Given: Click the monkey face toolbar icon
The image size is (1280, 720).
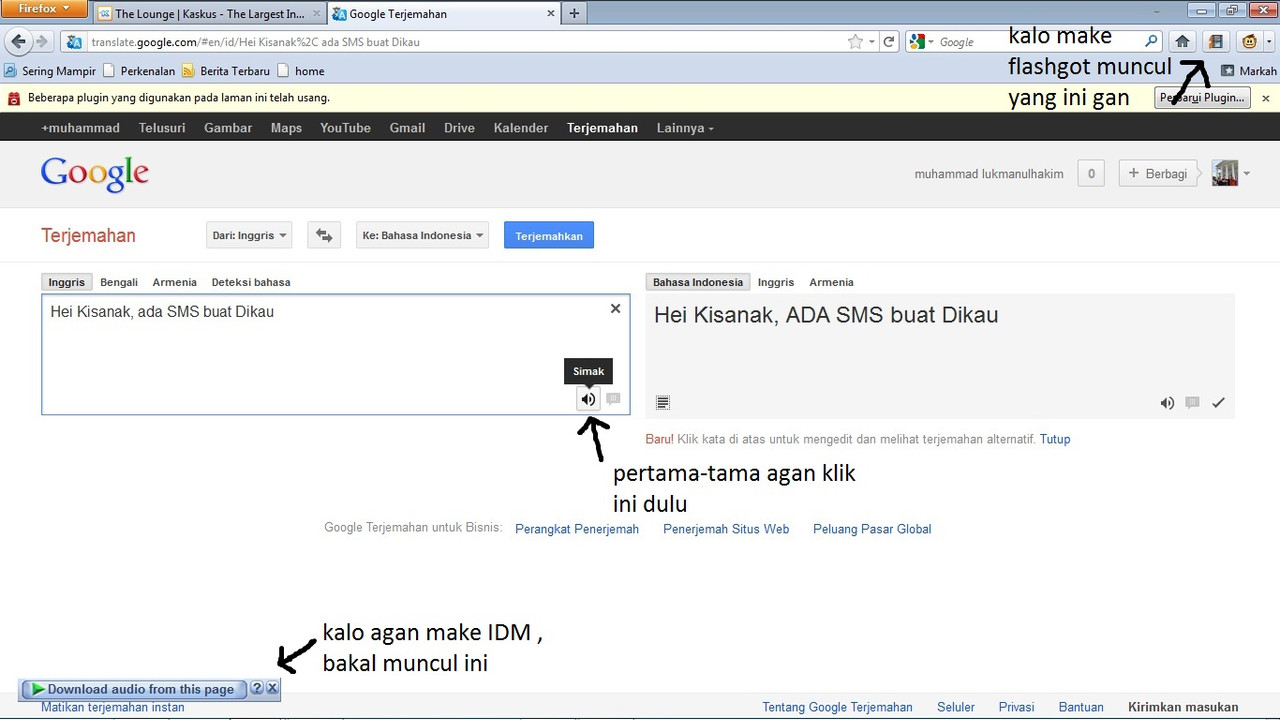Looking at the screenshot, I should (1249, 42).
